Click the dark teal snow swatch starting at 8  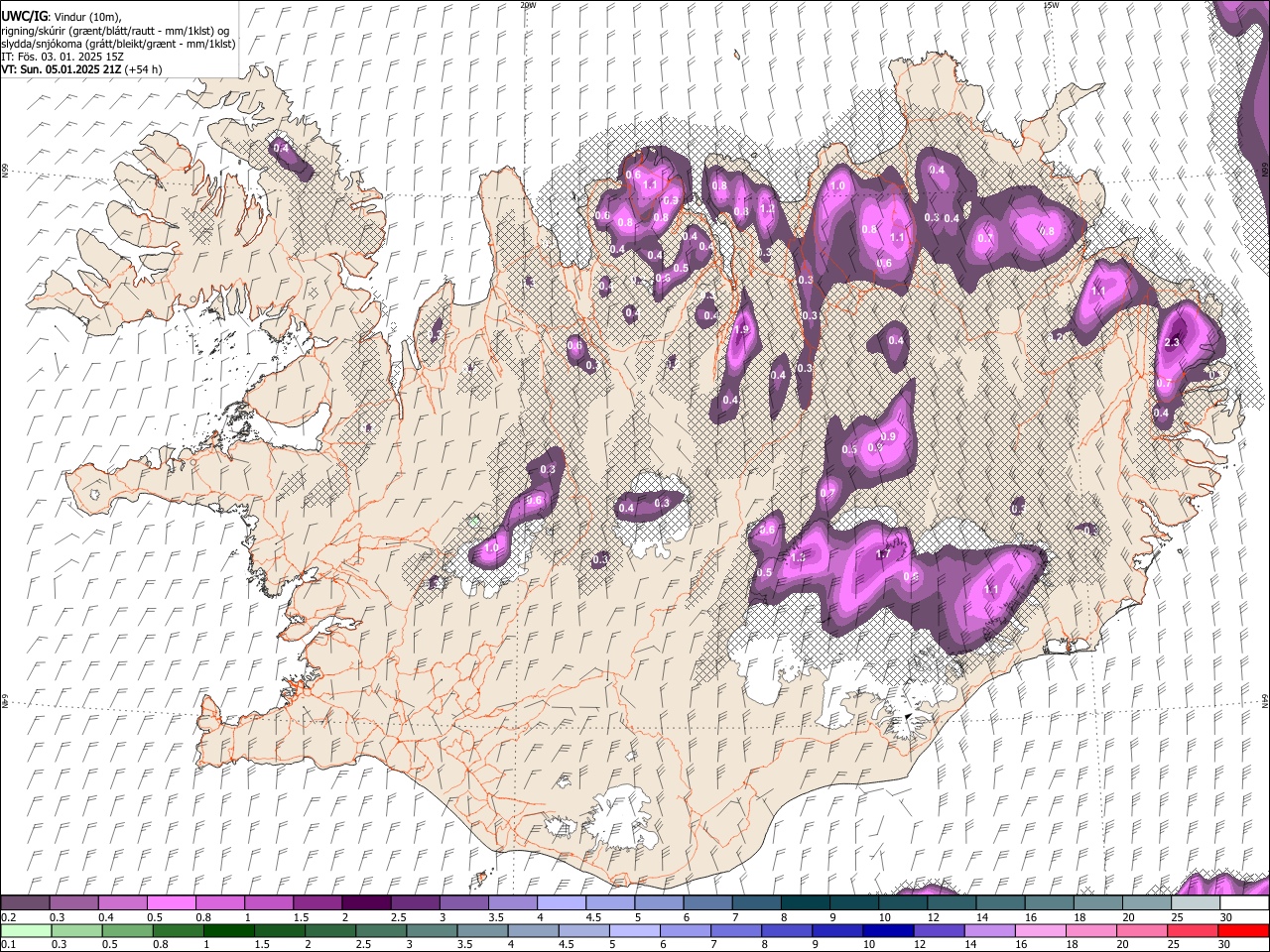coord(806,903)
